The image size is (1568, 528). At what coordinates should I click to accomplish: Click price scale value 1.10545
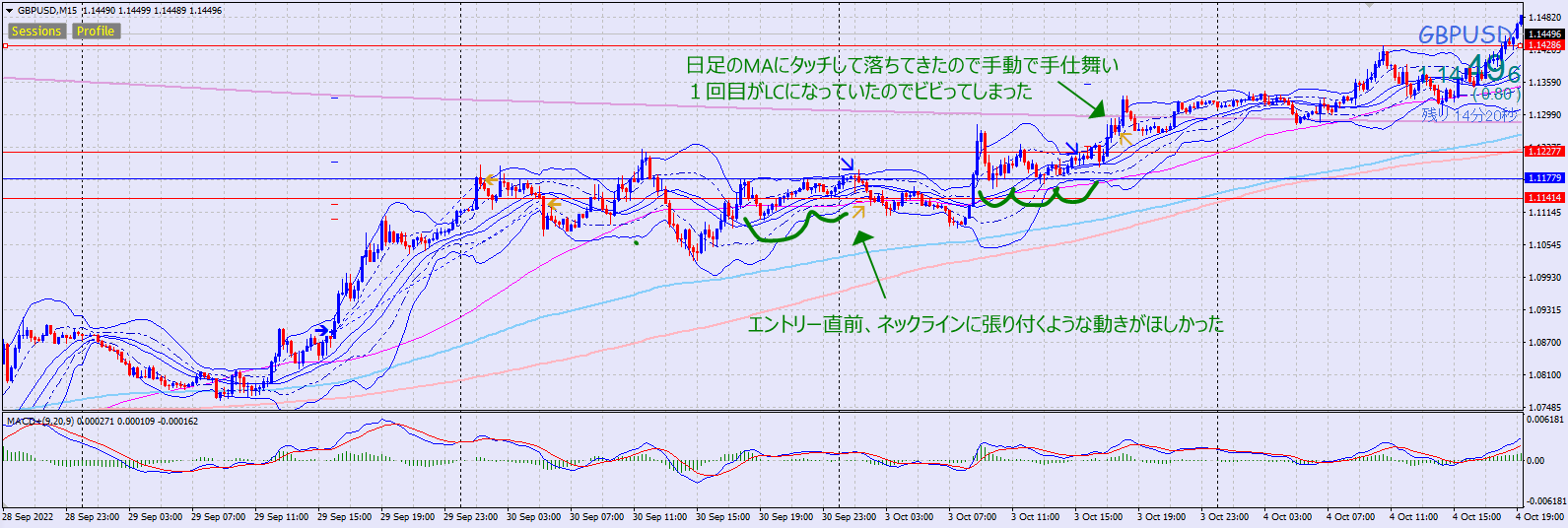[x=1544, y=245]
